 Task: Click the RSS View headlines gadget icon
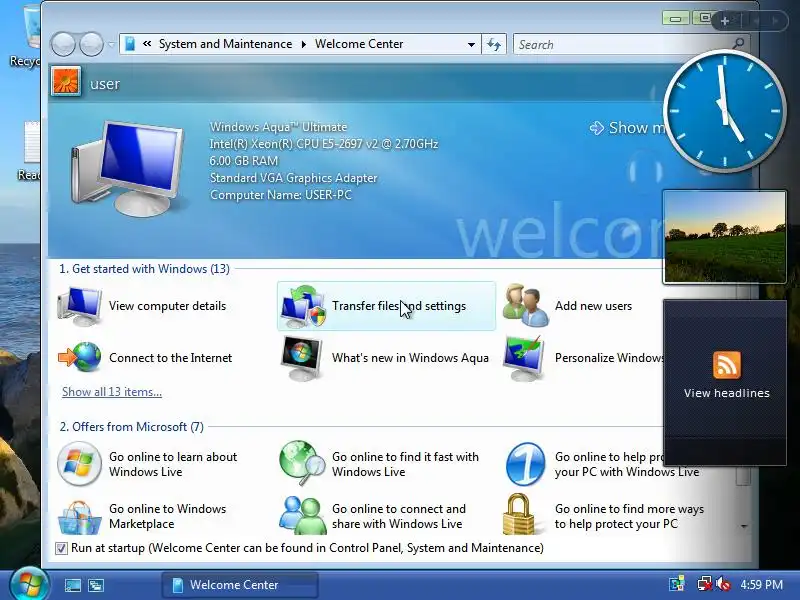point(727,365)
